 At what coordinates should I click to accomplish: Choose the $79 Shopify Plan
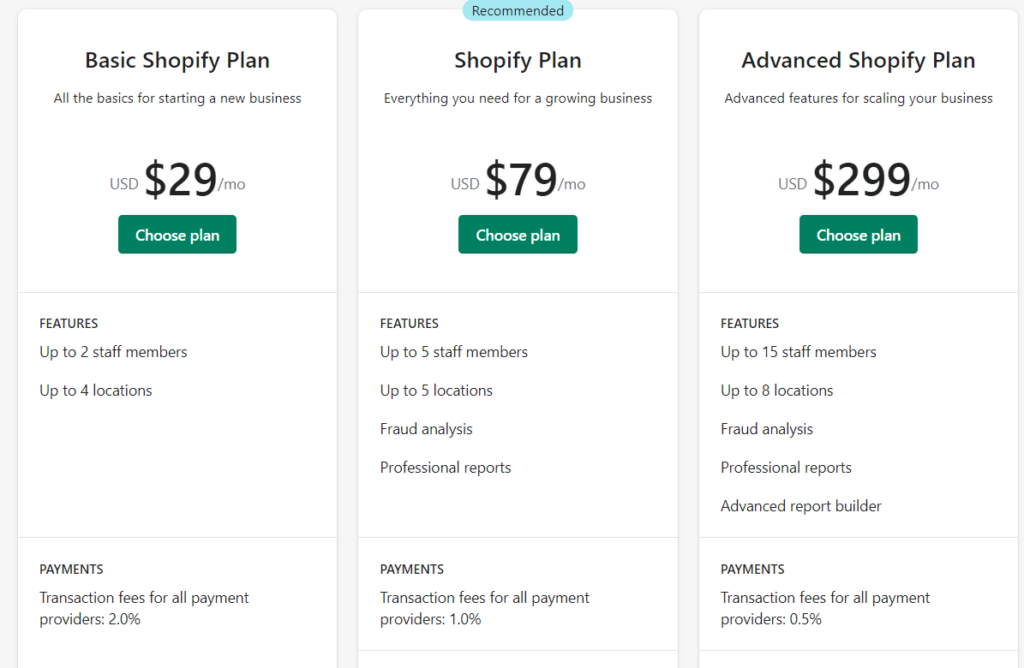pyautogui.click(x=517, y=234)
